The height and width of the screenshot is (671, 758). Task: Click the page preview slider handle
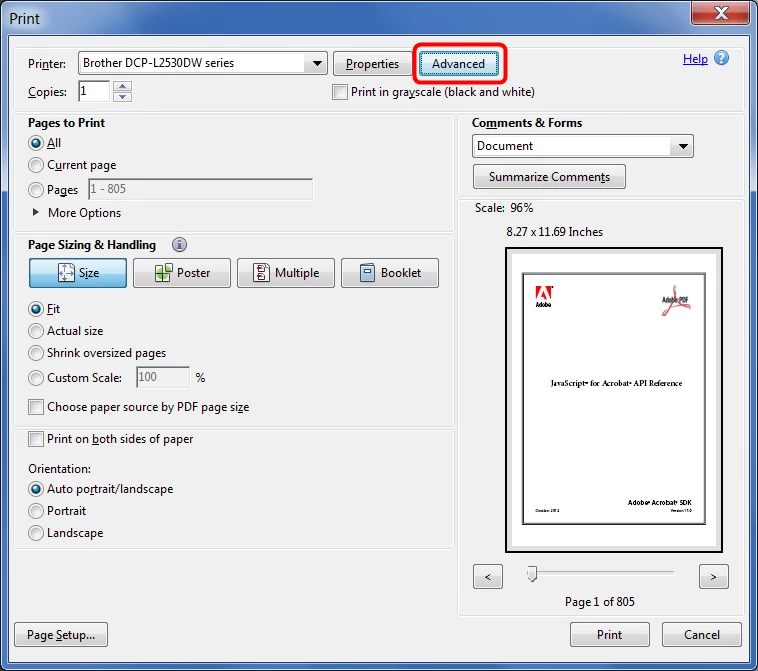click(x=532, y=574)
